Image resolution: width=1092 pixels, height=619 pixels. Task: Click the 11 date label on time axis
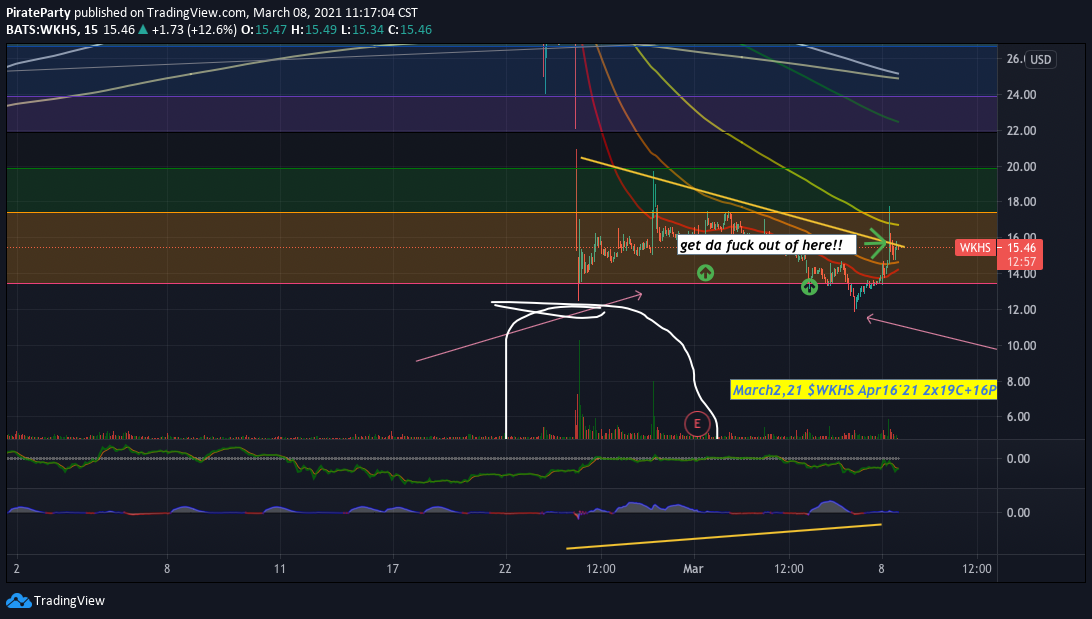[x=279, y=569]
